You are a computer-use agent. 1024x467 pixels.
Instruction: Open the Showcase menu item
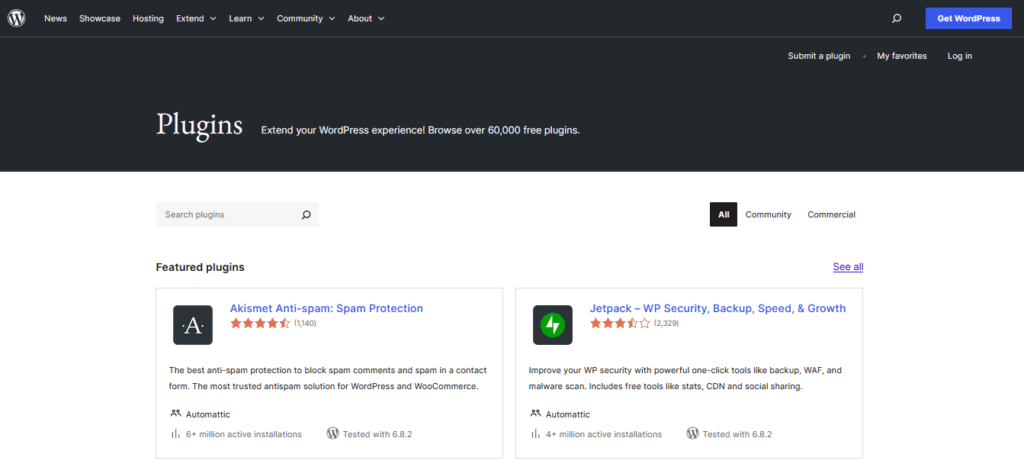point(100,18)
